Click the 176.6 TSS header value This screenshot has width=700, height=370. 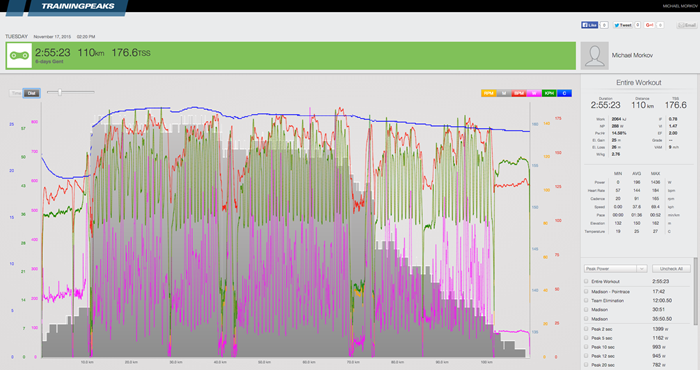click(x=131, y=53)
